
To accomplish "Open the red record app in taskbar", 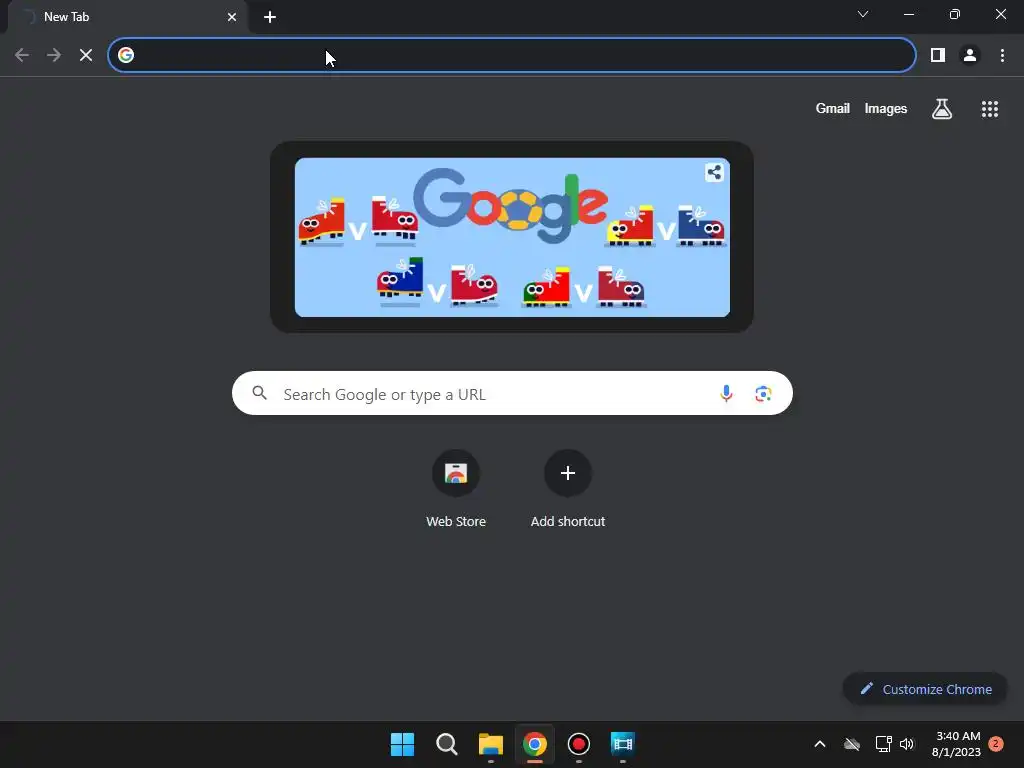I will click(x=579, y=744).
